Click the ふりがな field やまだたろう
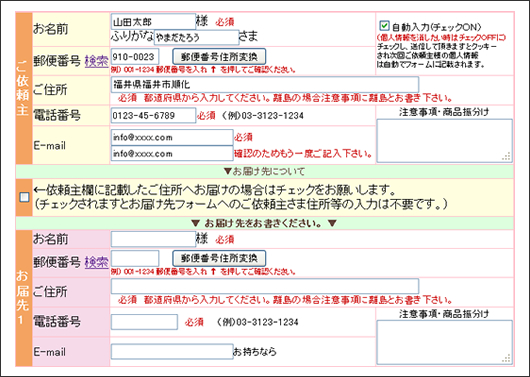 (196, 37)
